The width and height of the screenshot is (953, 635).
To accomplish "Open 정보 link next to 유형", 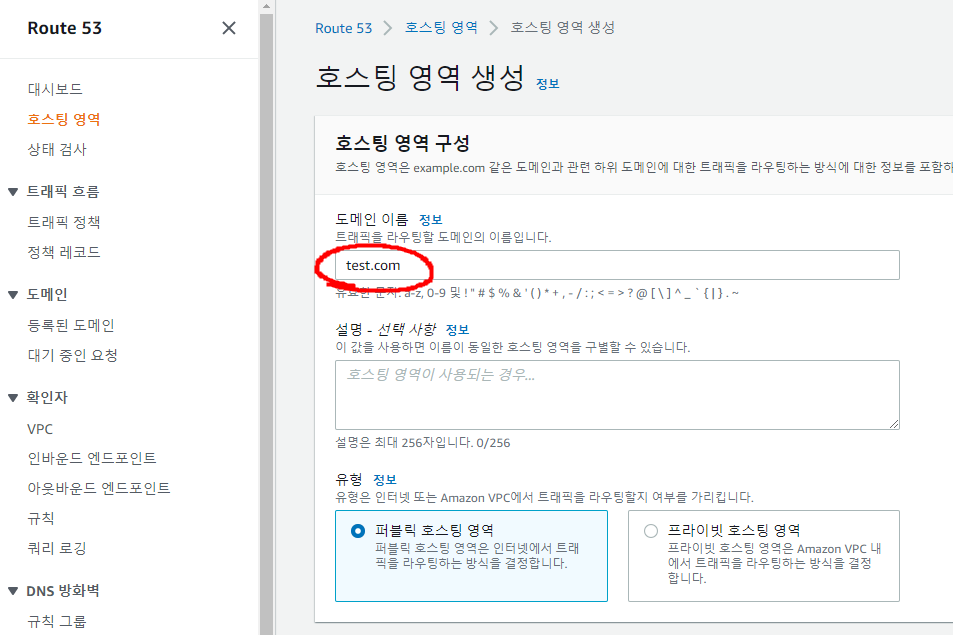I will [385, 479].
